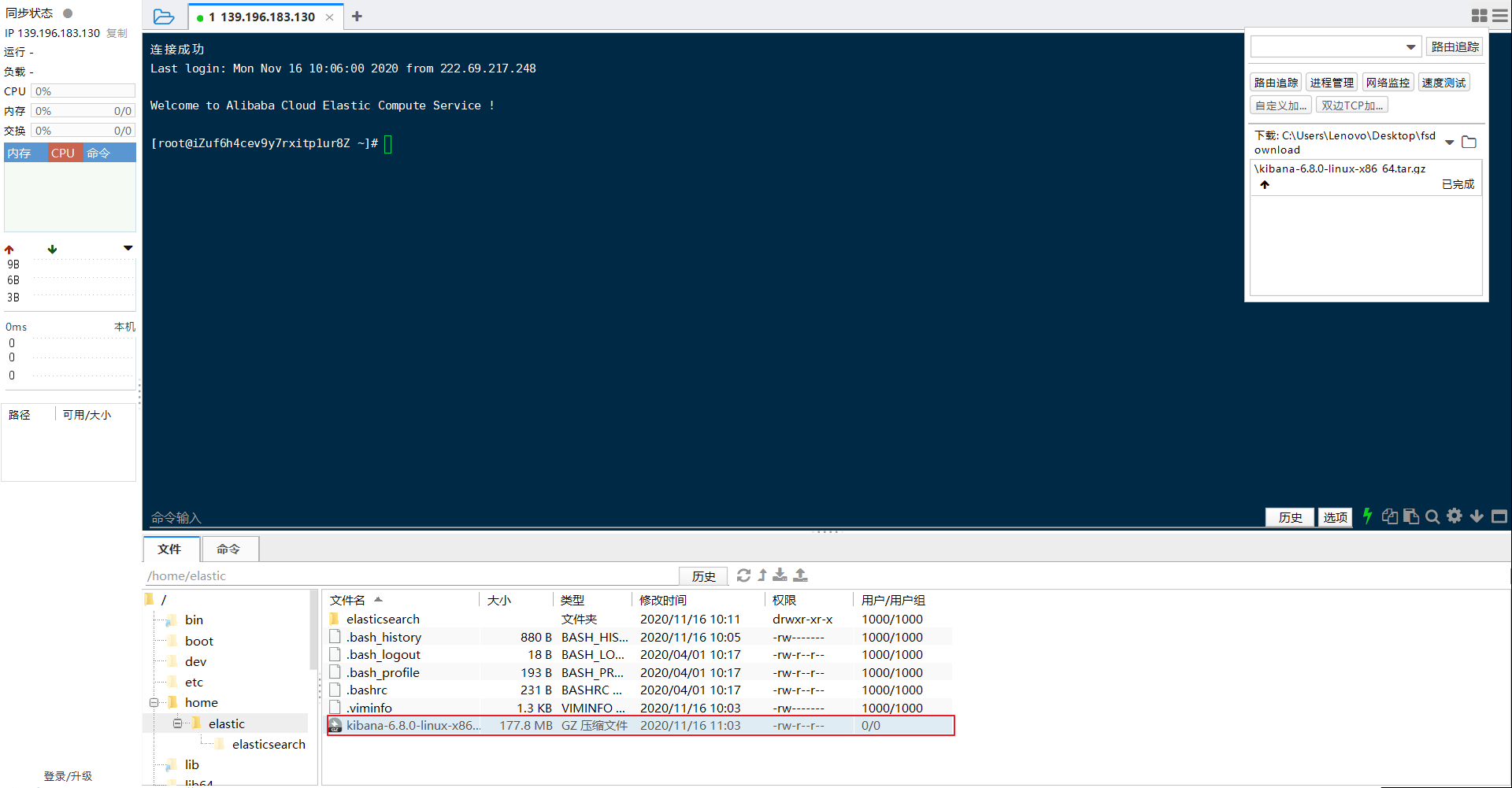Open download folder icon in transfer panel

coord(1469,142)
